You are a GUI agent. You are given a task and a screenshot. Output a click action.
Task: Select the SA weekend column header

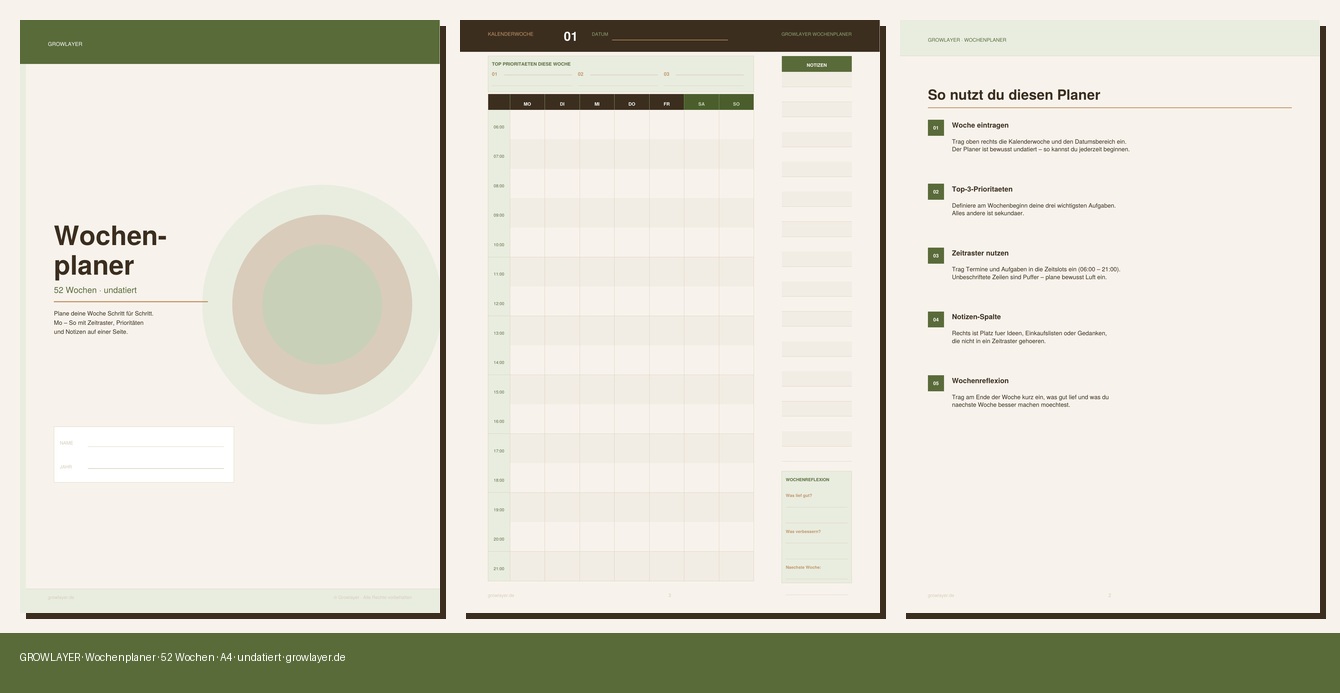701,102
